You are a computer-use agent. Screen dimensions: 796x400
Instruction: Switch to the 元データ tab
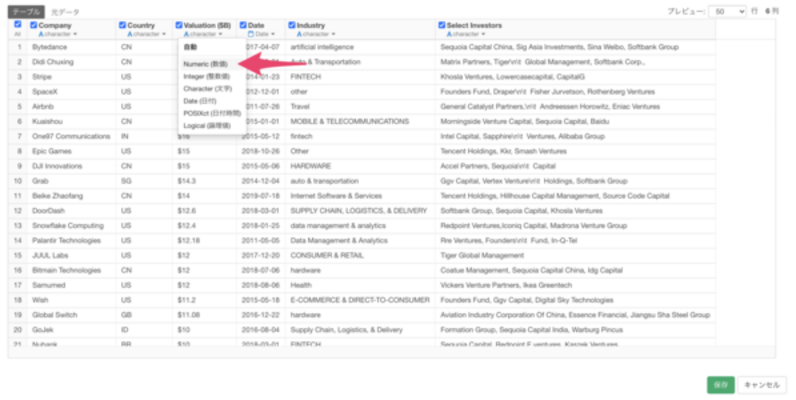tap(65, 11)
